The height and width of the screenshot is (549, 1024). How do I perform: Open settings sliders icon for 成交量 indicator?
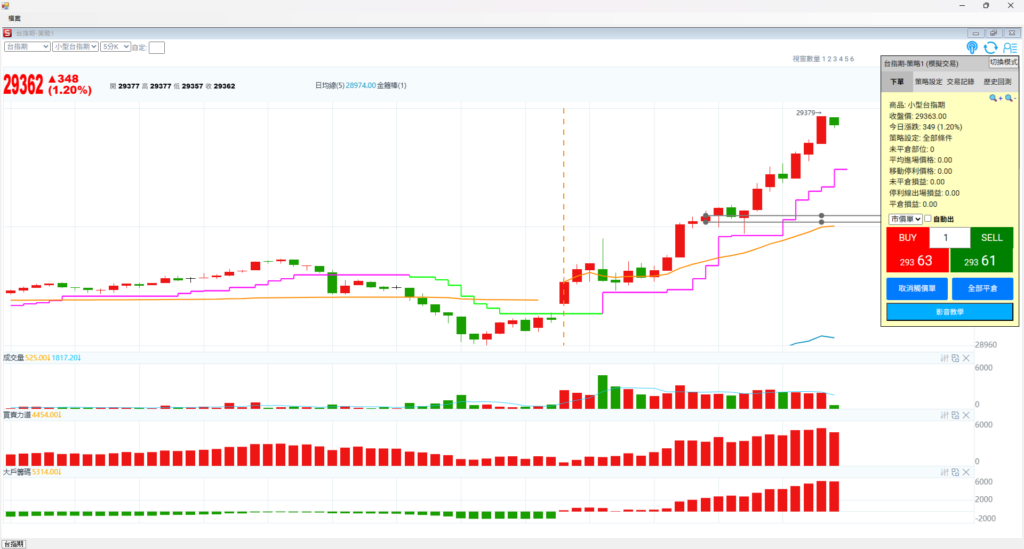pos(944,357)
